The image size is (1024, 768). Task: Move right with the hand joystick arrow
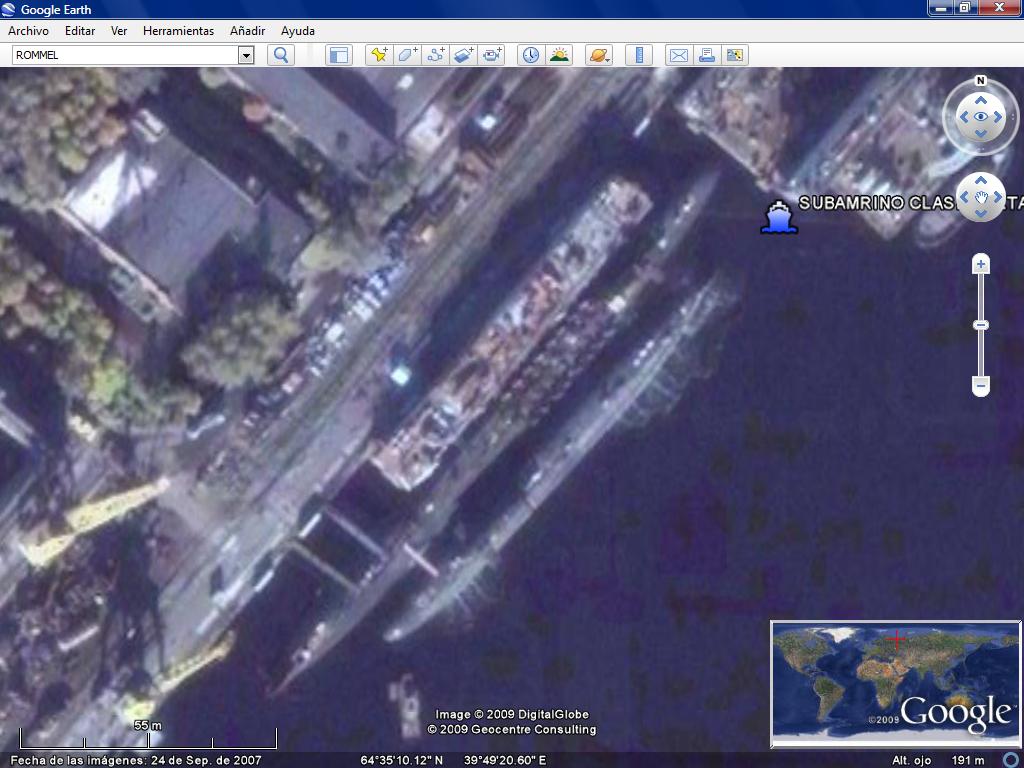coord(998,197)
